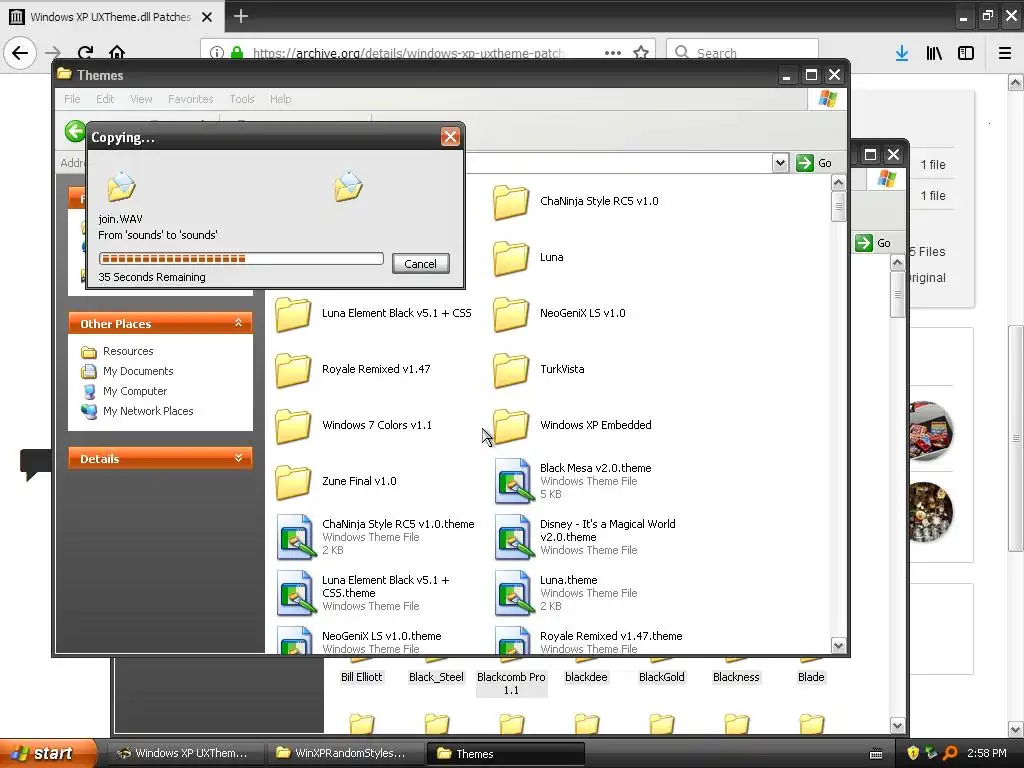Viewport: 1024px width, 768px height.
Task: Open the ChaNinja Style RC5 v1.0 folder icon
Action: point(511,202)
